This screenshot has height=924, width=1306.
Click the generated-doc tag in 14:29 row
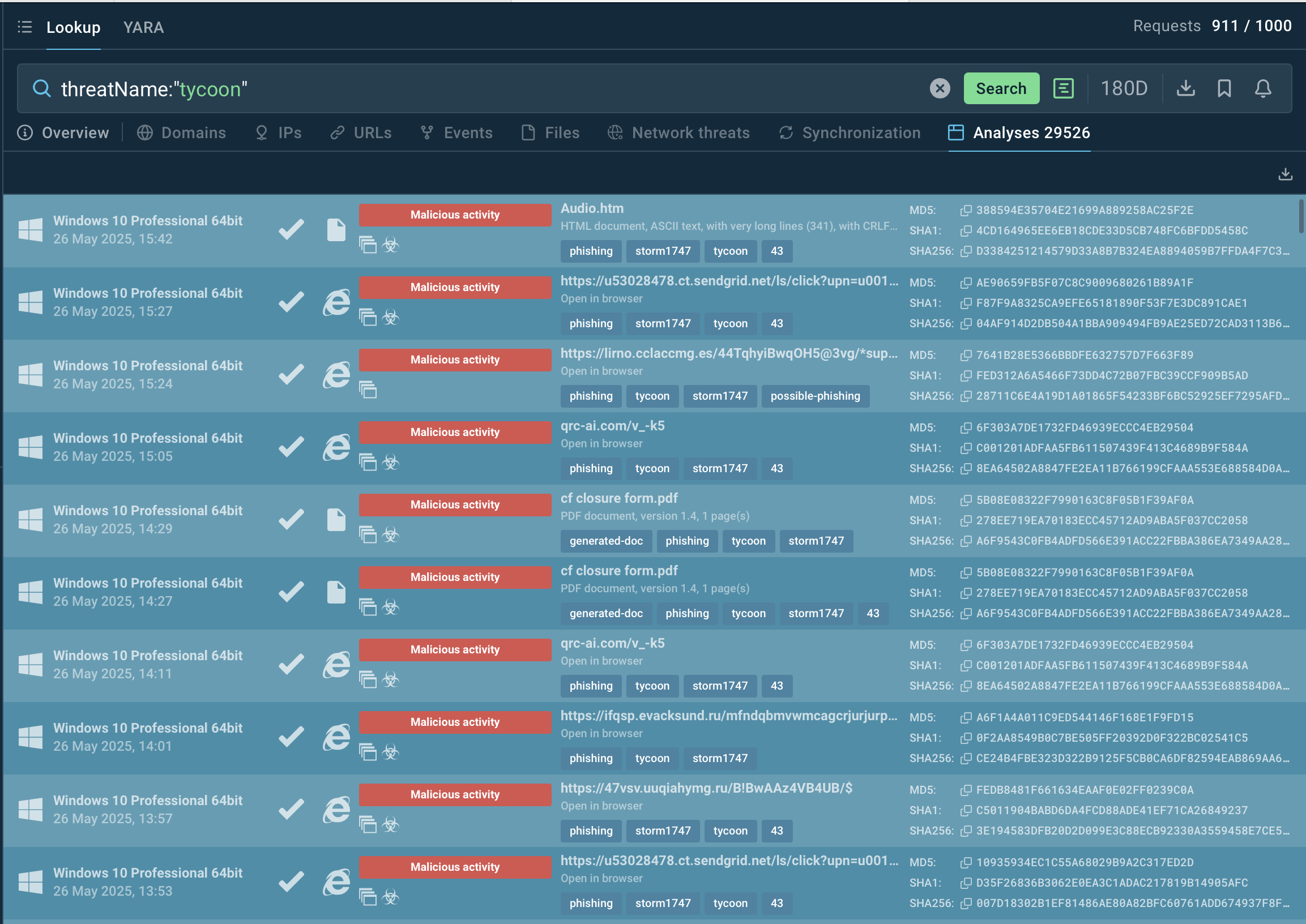click(x=606, y=541)
